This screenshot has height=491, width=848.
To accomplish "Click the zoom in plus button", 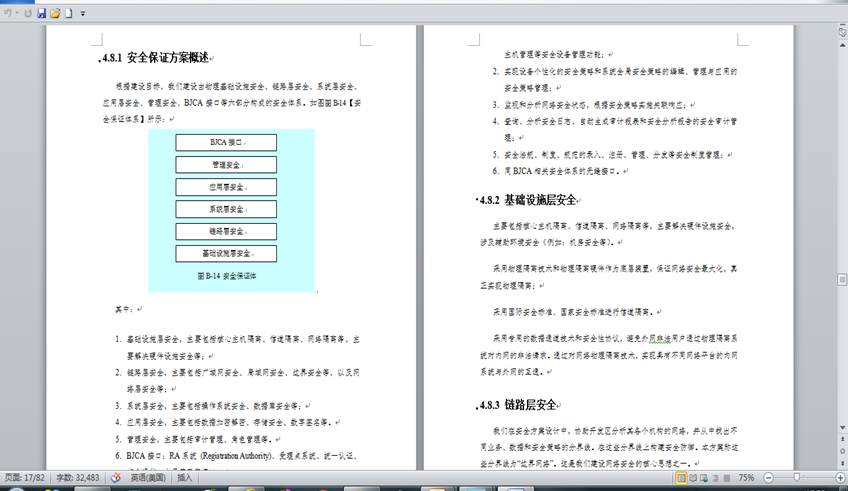I will coord(840,478).
